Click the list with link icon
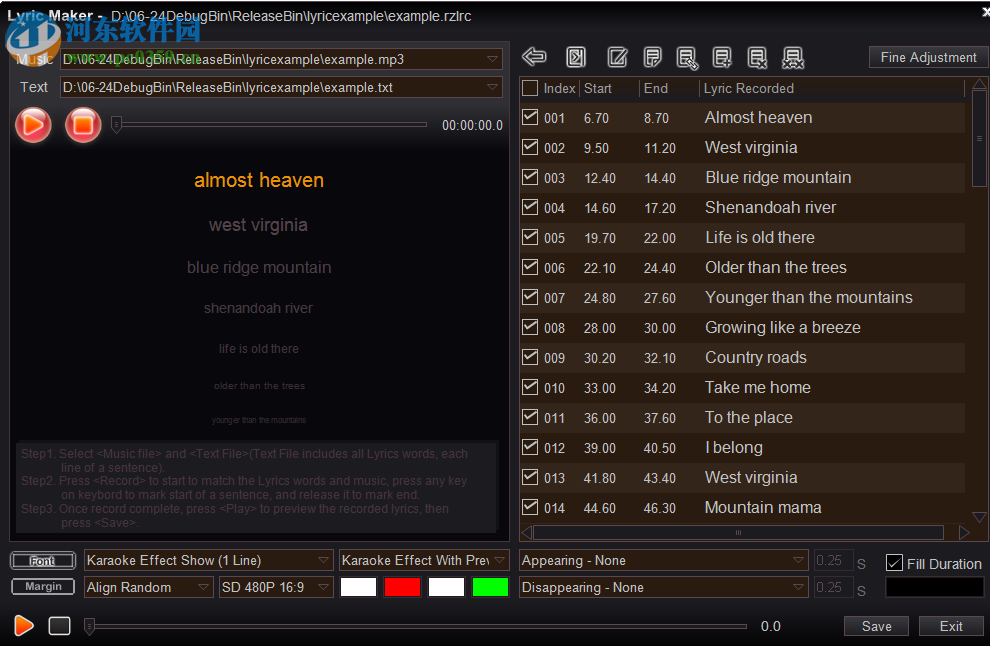This screenshot has width=990, height=646. (687, 58)
